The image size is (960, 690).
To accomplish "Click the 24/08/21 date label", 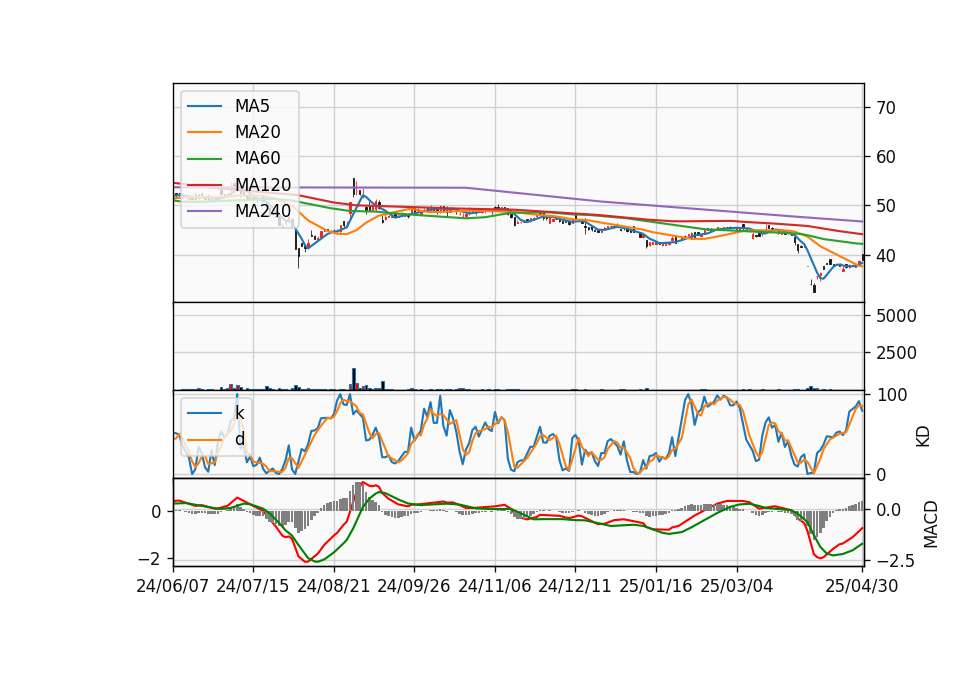I will 334,586.
